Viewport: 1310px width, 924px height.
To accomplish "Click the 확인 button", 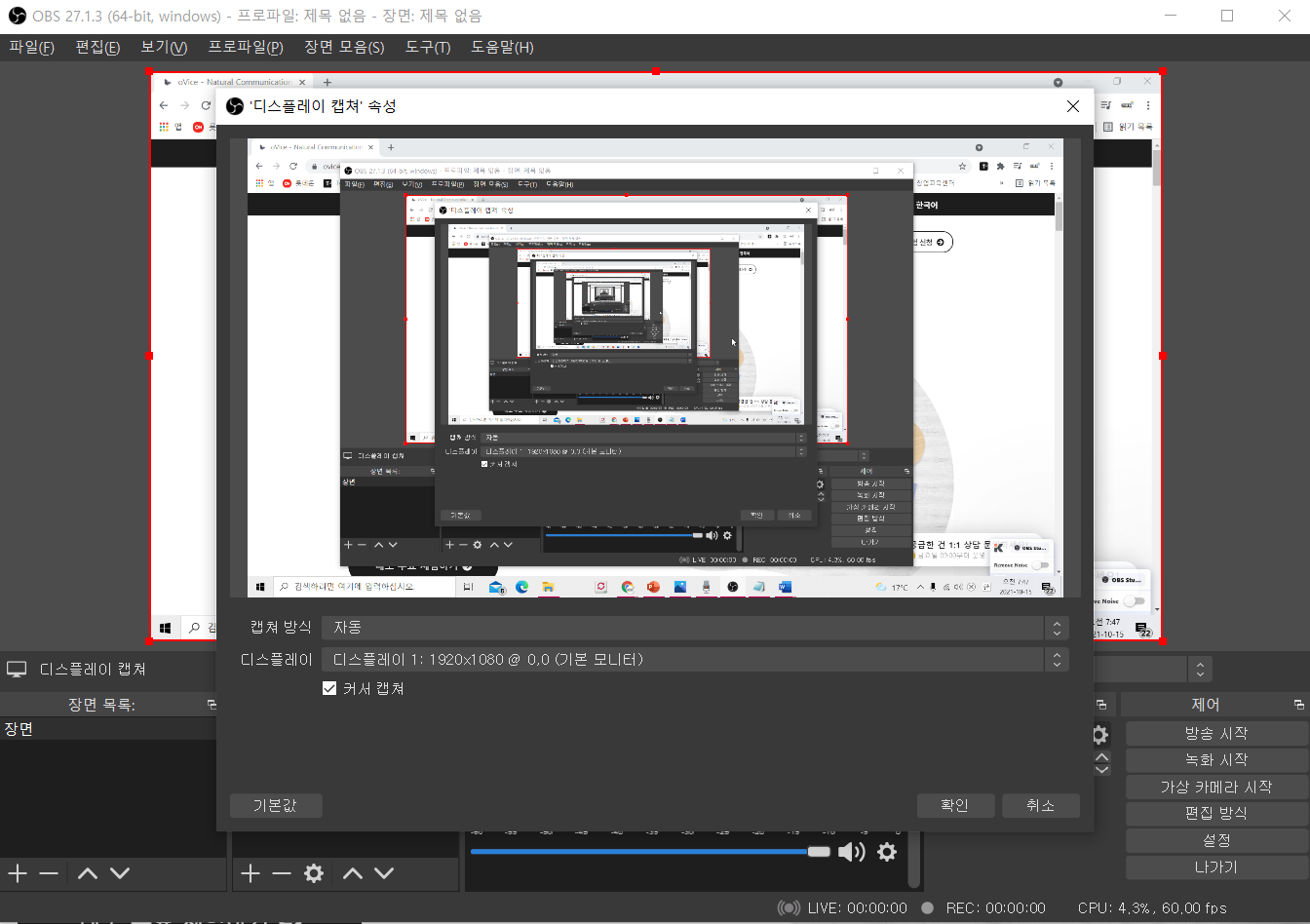I will (x=955, y=805).
